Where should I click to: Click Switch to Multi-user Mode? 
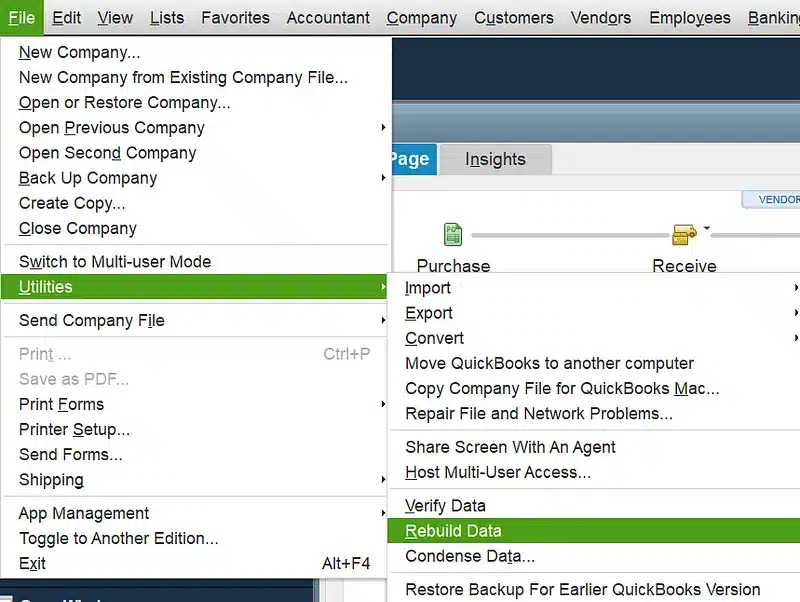[115, 261]
